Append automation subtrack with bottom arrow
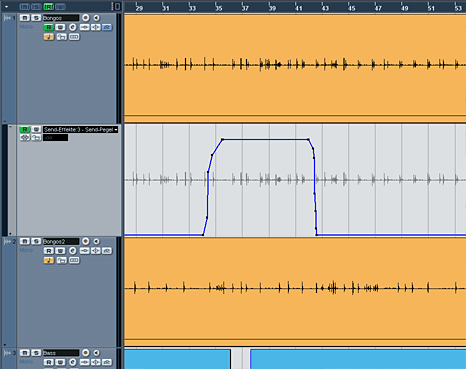The image size is (466, 369). (10, 233)
